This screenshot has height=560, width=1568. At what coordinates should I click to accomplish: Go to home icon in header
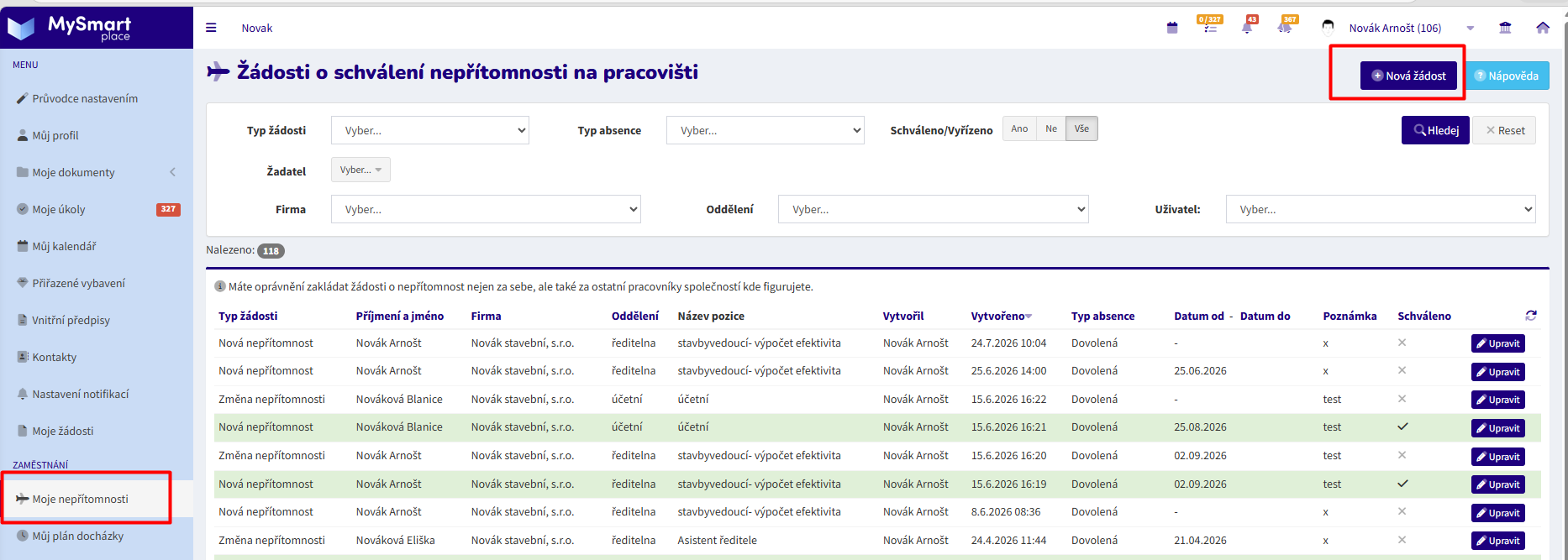(1543, 28)
